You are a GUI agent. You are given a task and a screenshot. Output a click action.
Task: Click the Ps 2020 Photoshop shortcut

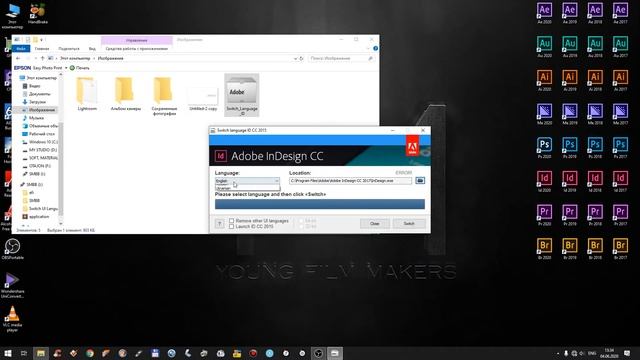(x=544, y=147)
